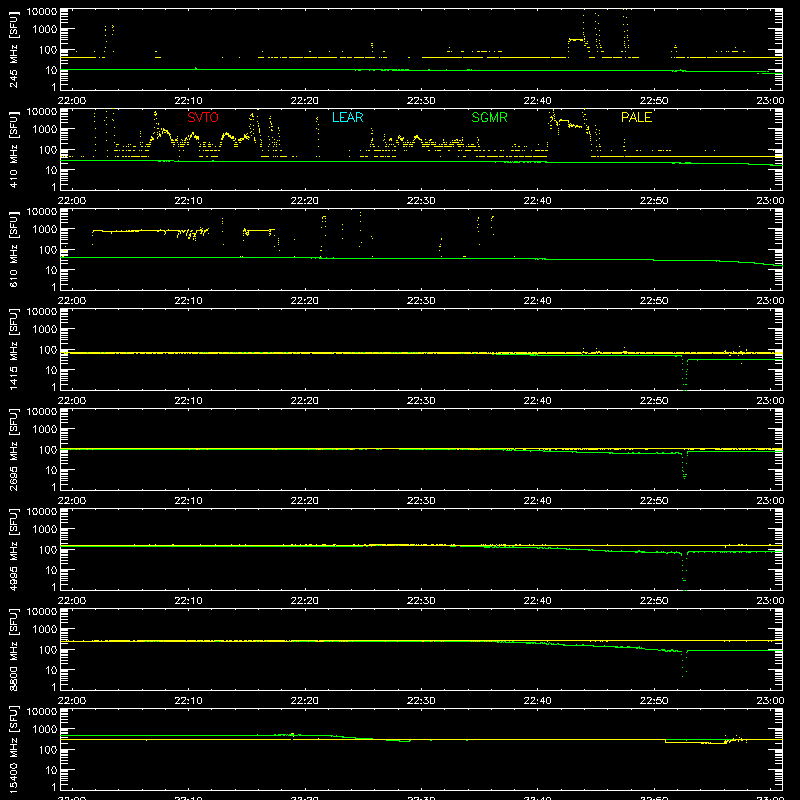Image resolution: width=800 pixels, height=800 pixels.
Task: Click the 100 tick label on 610 MHz plot
Action: point(48,250)
